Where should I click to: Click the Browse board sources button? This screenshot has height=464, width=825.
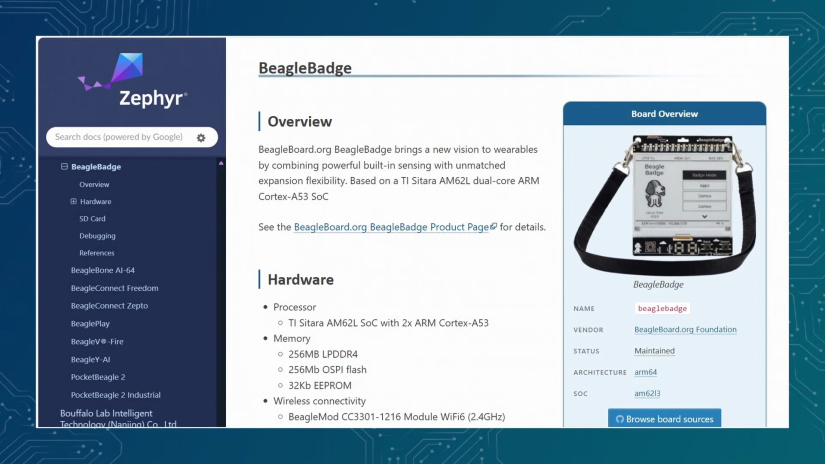(665, 418)
